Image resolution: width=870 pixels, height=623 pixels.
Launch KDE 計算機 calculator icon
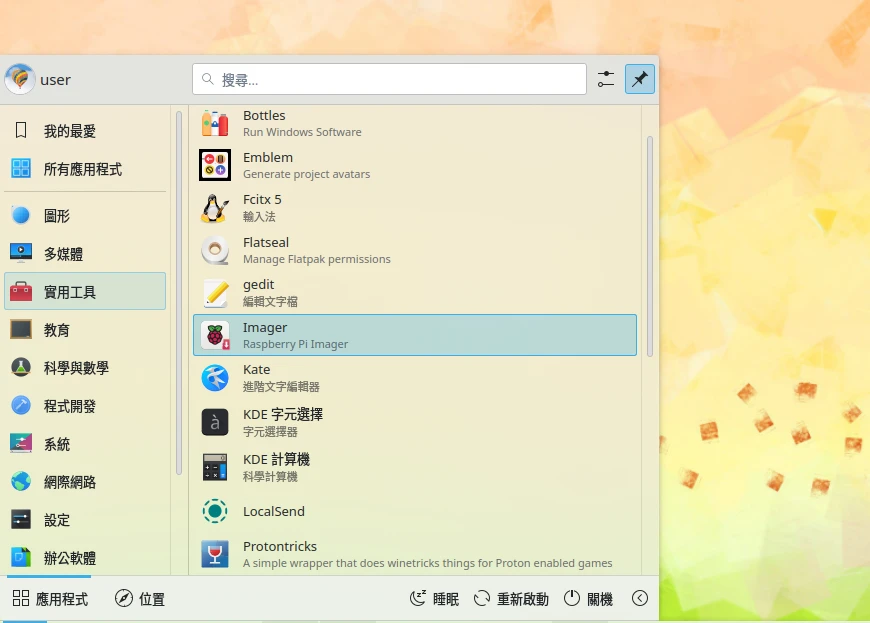[x=215, y=467]
